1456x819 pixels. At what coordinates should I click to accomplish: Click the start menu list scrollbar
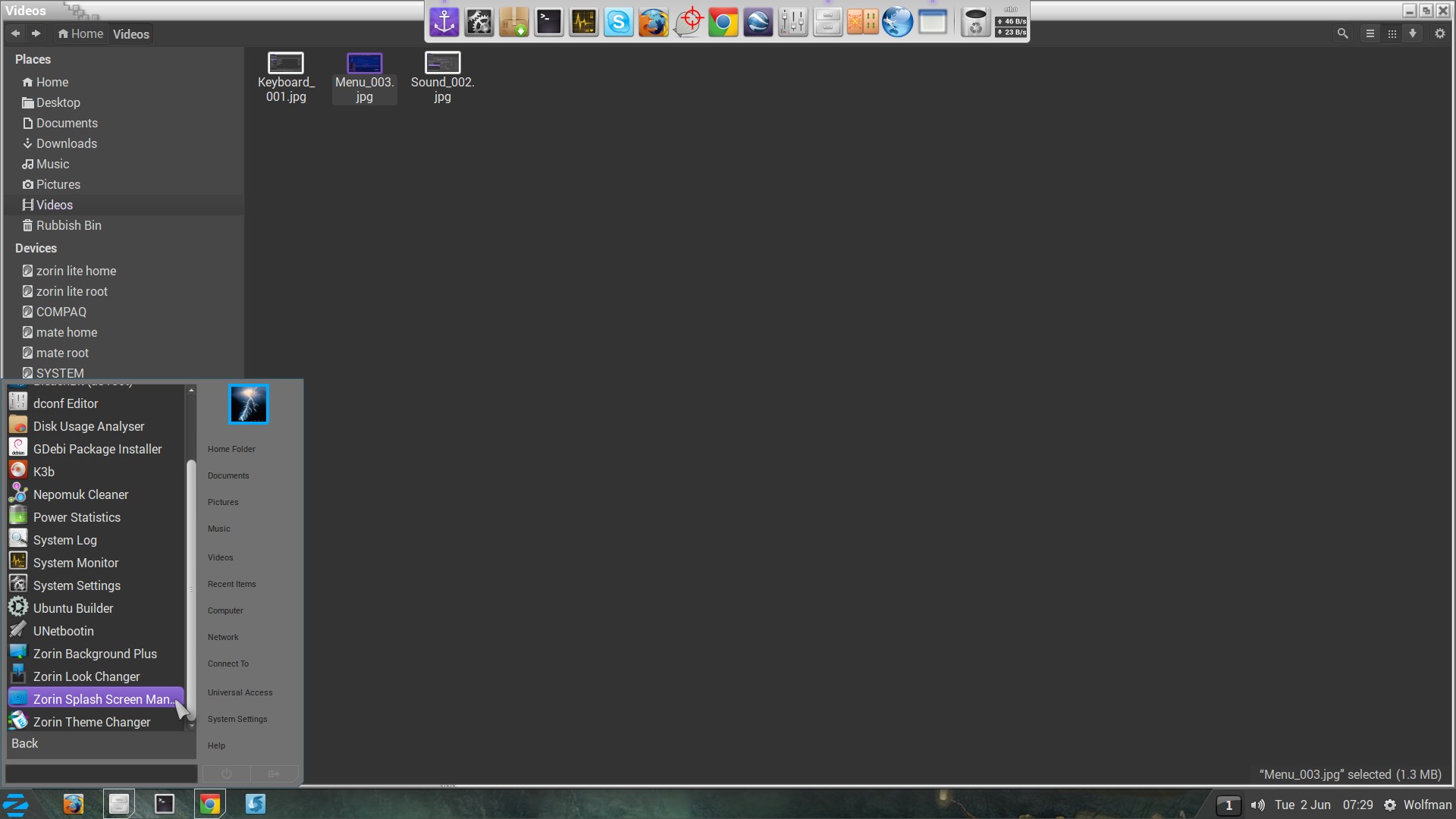pos(191,588)
